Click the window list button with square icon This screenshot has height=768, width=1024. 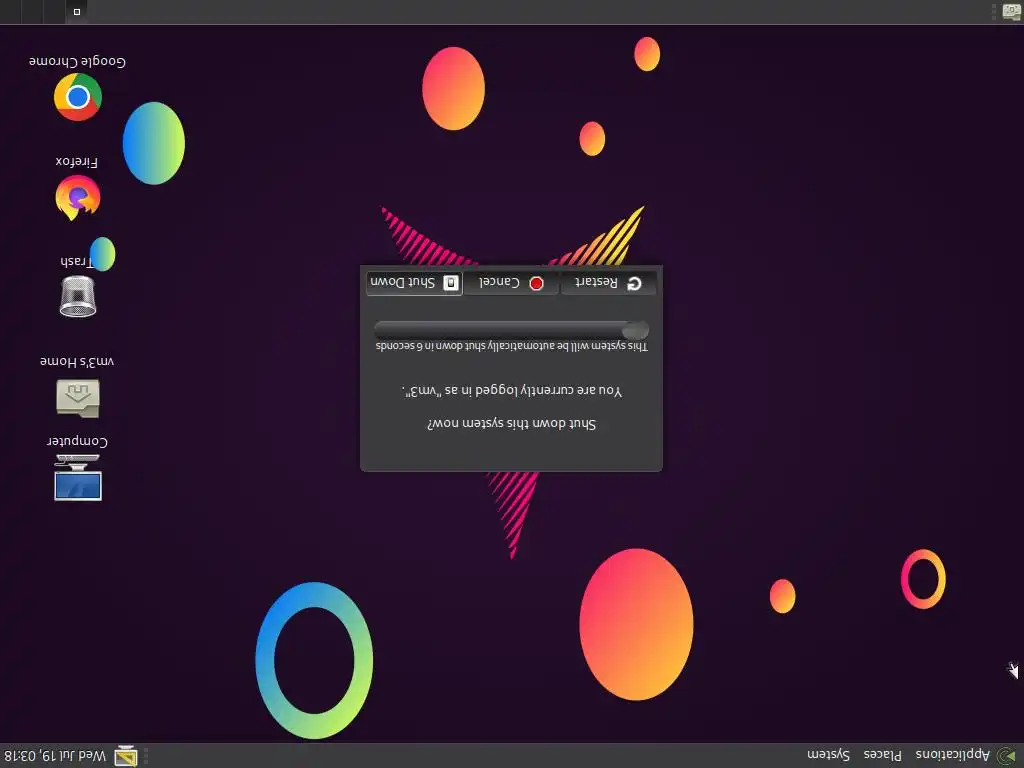coord(76,12)
